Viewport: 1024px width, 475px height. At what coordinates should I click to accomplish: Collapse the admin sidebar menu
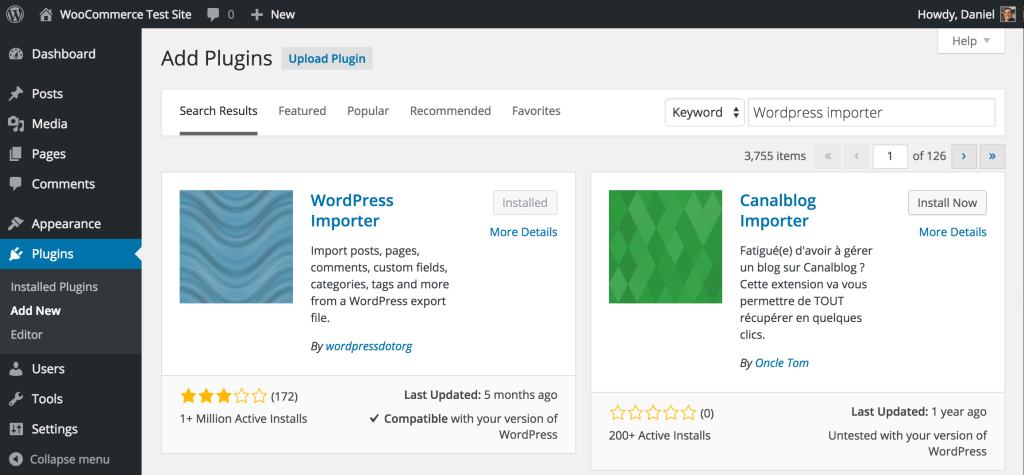[x=59, y=459]
